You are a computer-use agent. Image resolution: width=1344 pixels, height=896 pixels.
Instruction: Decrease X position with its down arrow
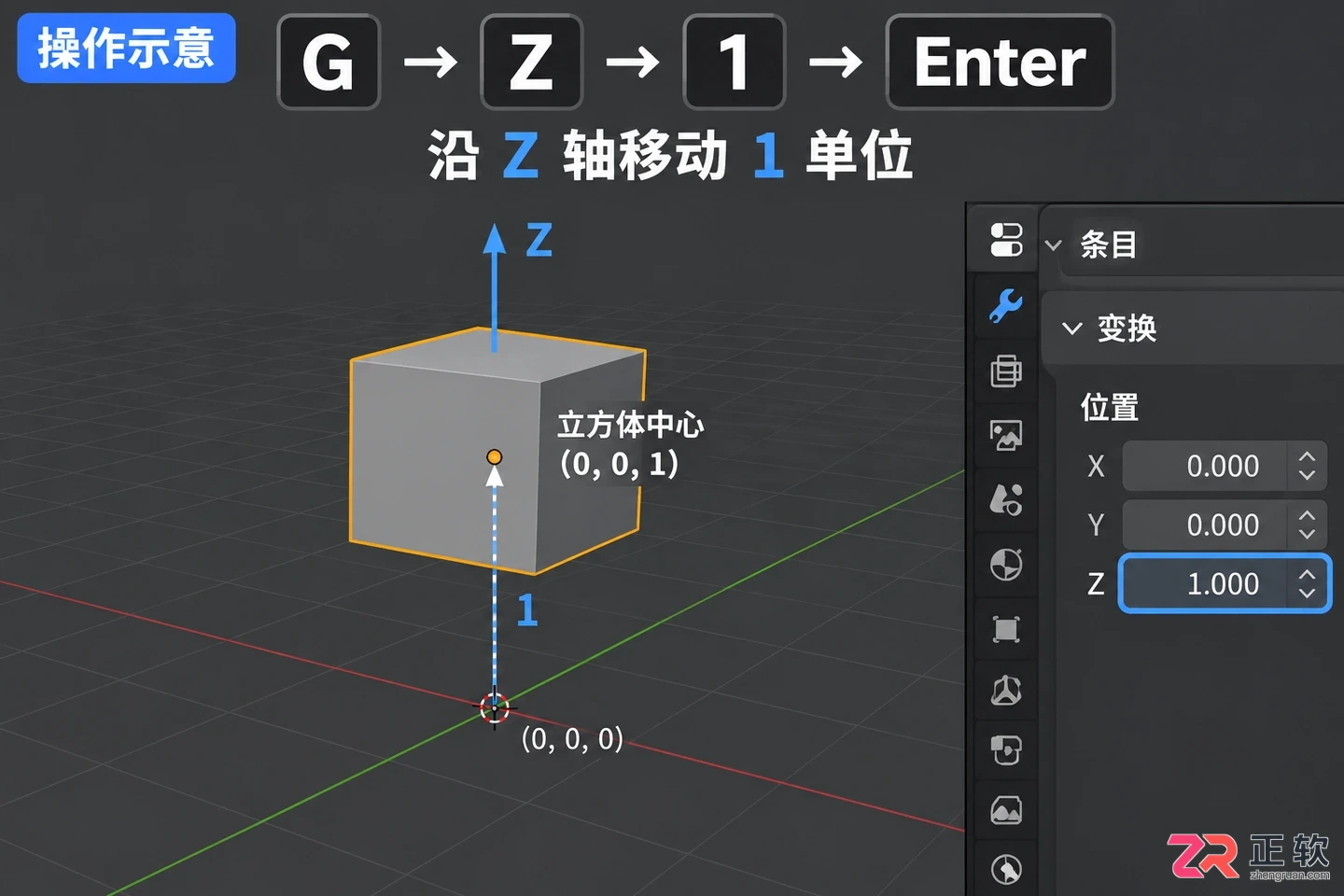pos(1307,475)
